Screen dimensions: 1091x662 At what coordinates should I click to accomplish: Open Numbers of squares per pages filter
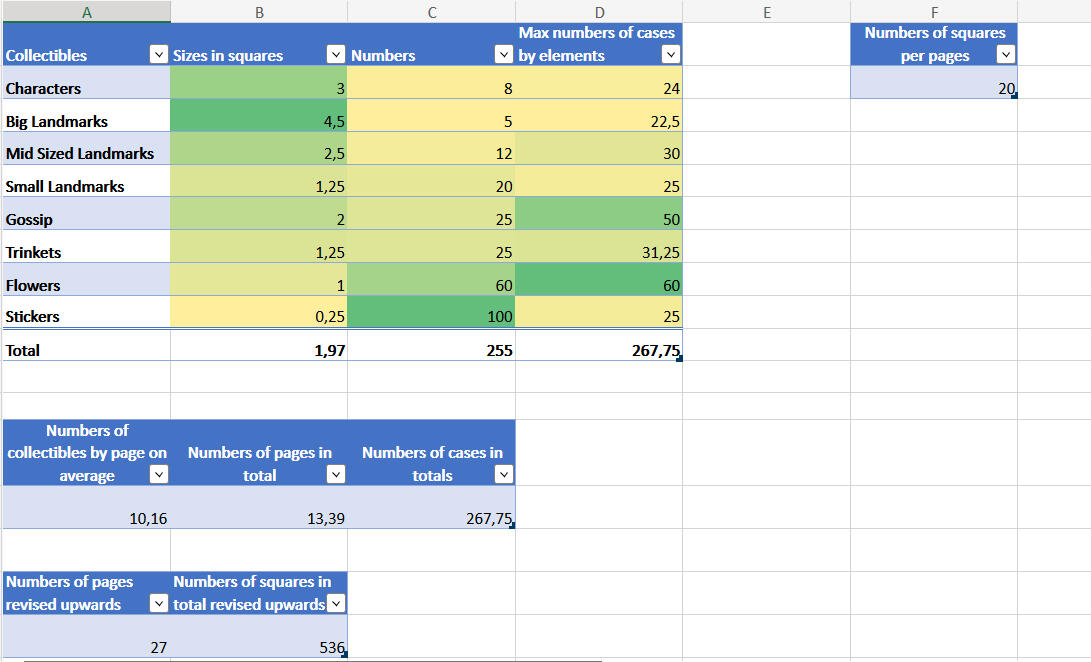click(x=1005, y=55)
